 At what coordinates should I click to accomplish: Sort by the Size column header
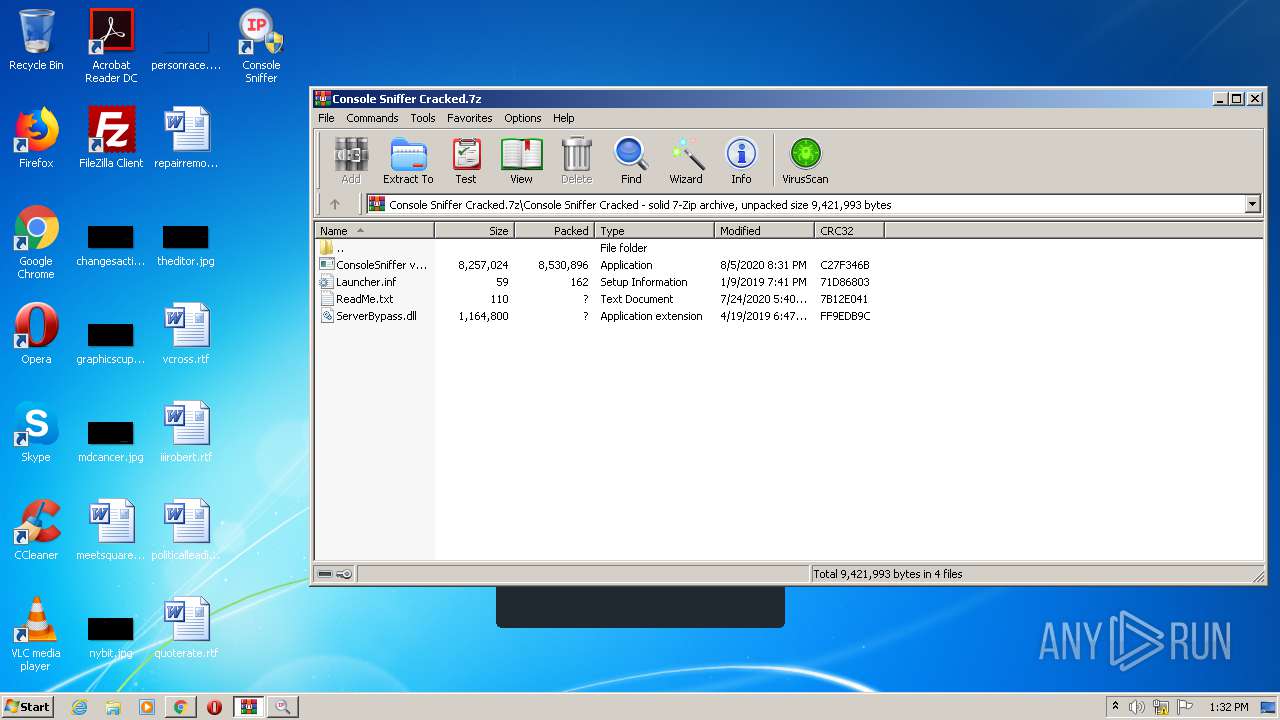point(475,230)
